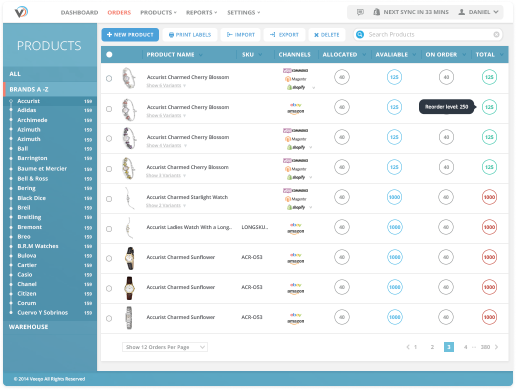Image resolution: width=516 pixels, height=390 pixels.
Task: Toggle the select-all header checkbox
Action: [109, 54]
